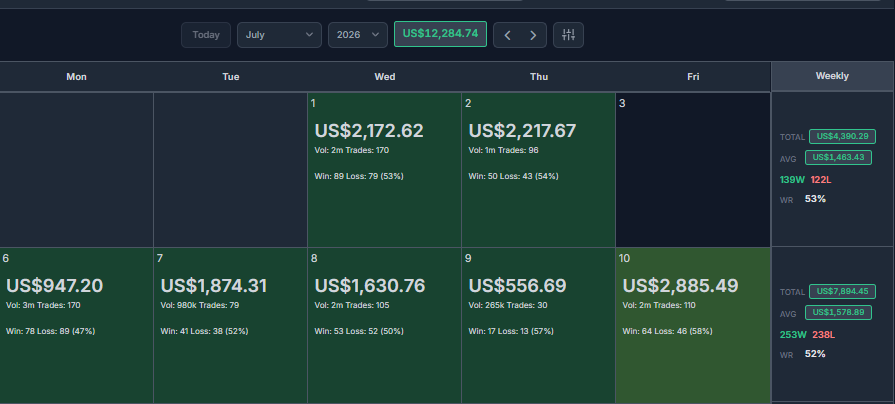Screen dimensions: 895x404
Task: Click 'Win: 17 Loss: 13 (57%)' text
Action: click(x=511, y=331)
